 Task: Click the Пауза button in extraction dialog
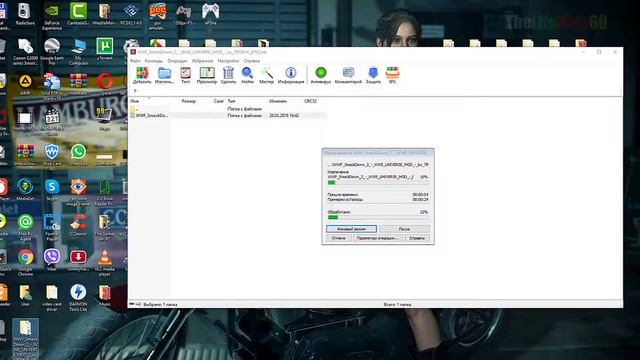(404, 229)
